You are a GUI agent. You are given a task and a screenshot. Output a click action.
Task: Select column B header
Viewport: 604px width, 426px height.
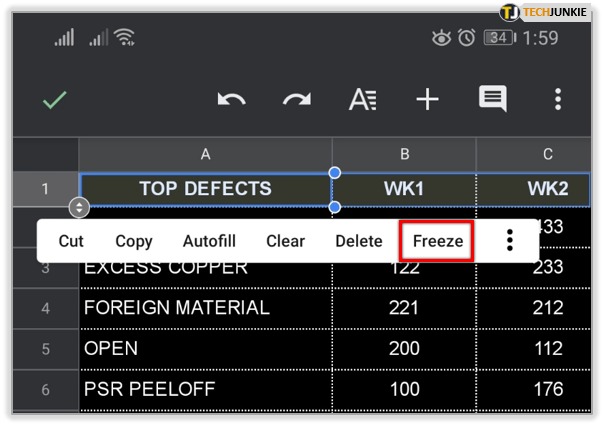(404, 154)
